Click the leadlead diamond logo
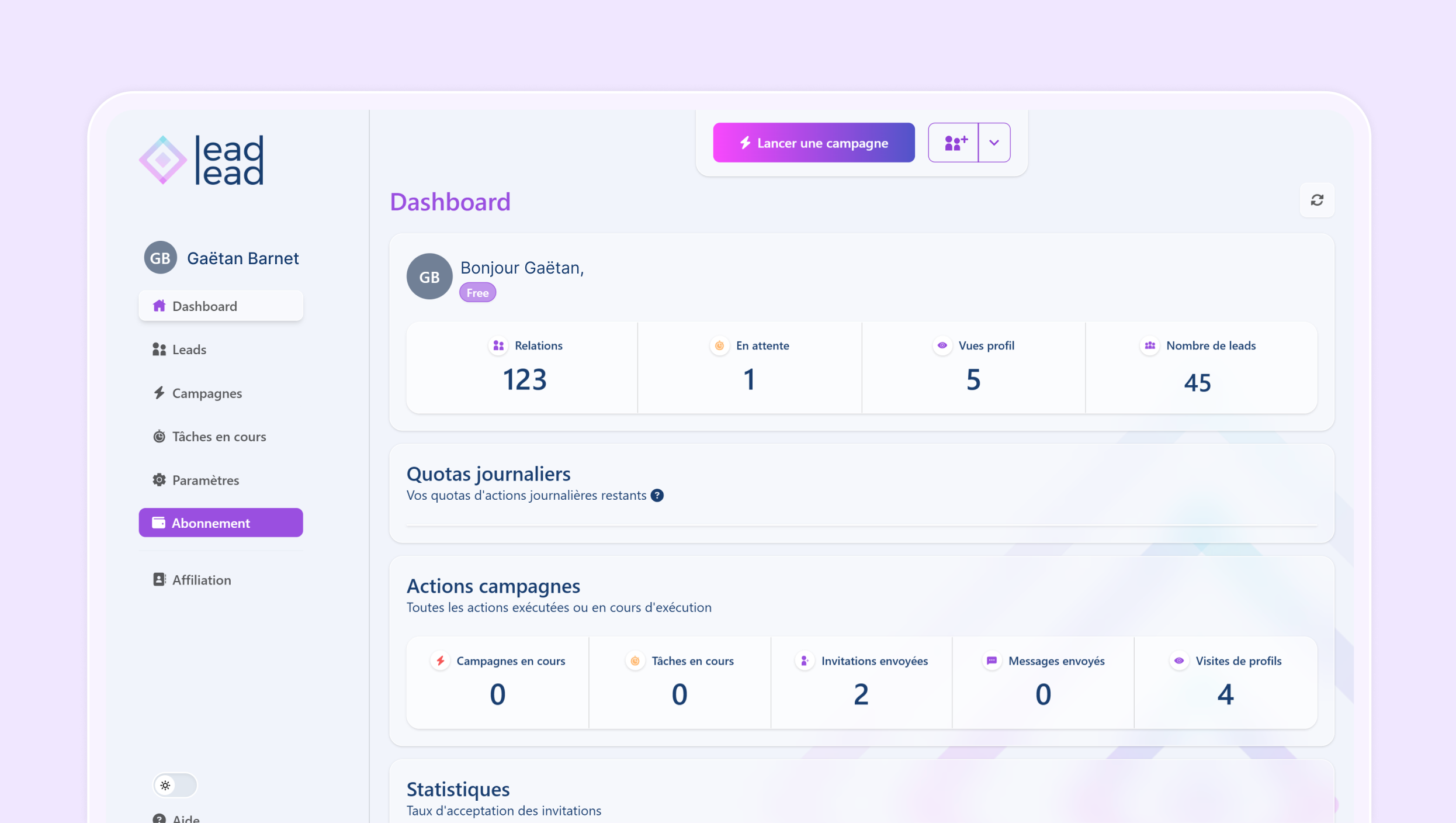Image resolution: width=1456 pixels, height=823 pixels. coord(163,160)
